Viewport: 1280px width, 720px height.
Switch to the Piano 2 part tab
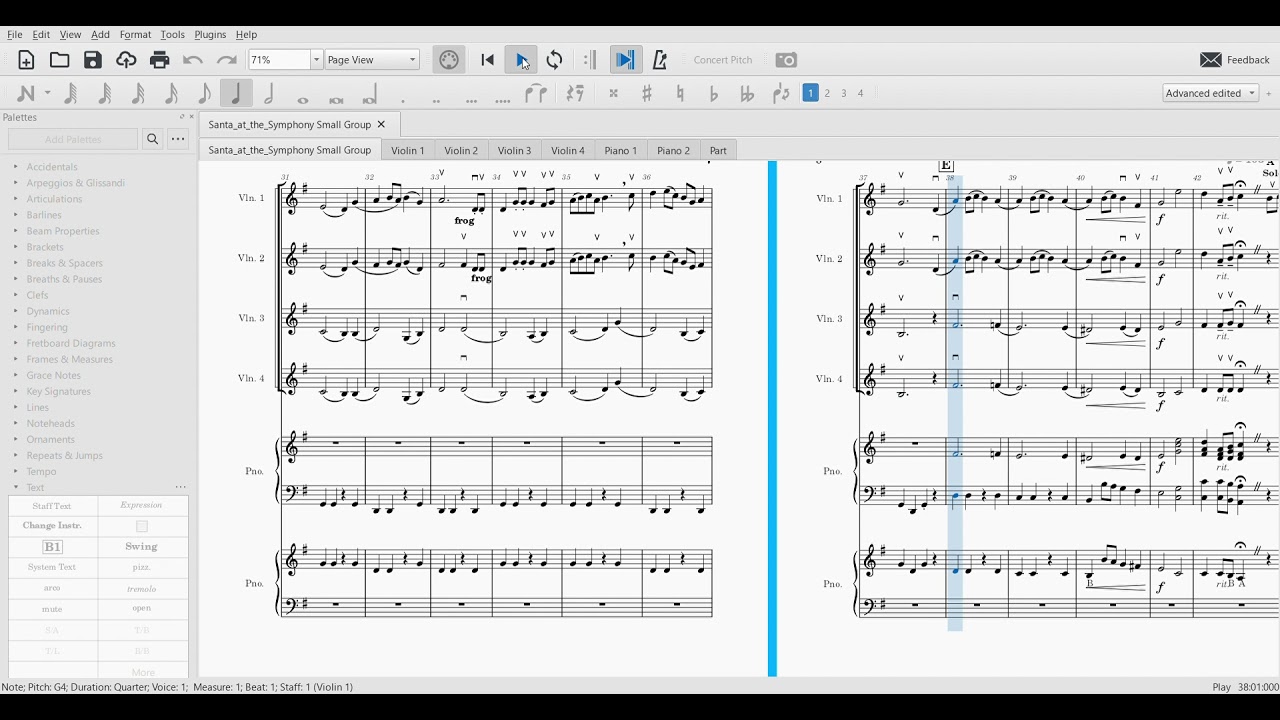point(673,150)
